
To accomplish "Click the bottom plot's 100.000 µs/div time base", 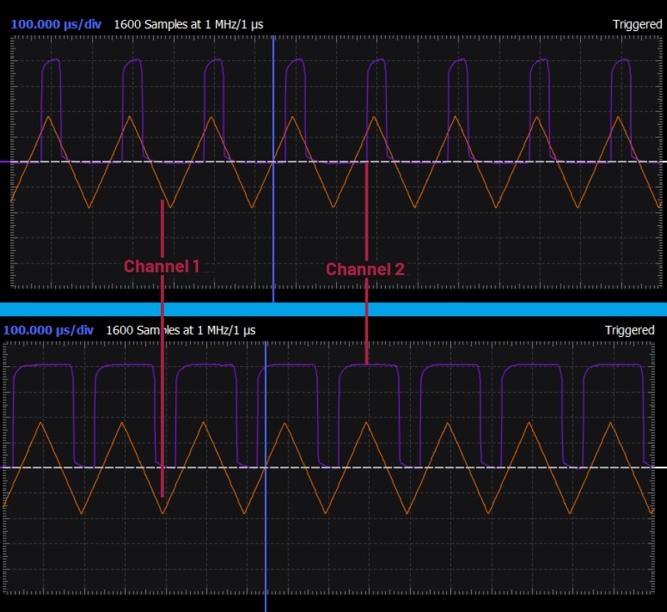I will [x=48, y=330].
